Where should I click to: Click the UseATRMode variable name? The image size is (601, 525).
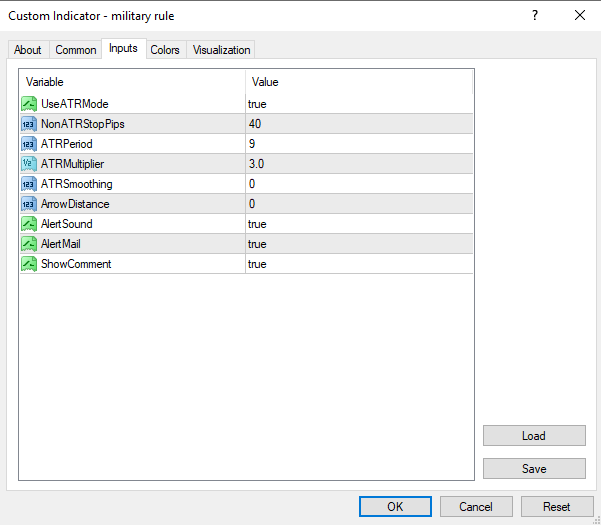pyautogui.click(x=75, y=104)
